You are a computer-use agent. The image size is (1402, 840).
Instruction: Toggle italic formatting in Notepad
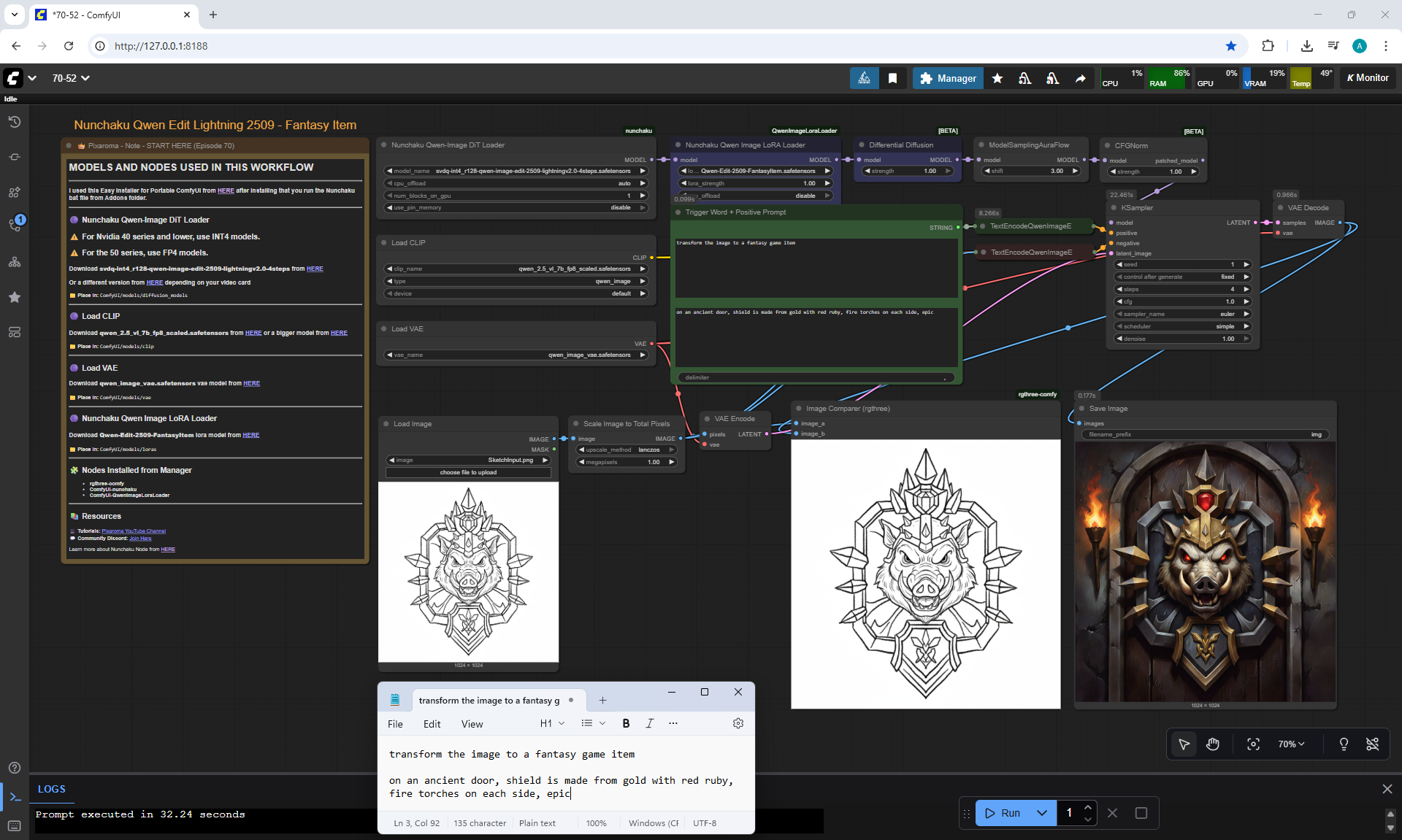[x=649, y=723]
